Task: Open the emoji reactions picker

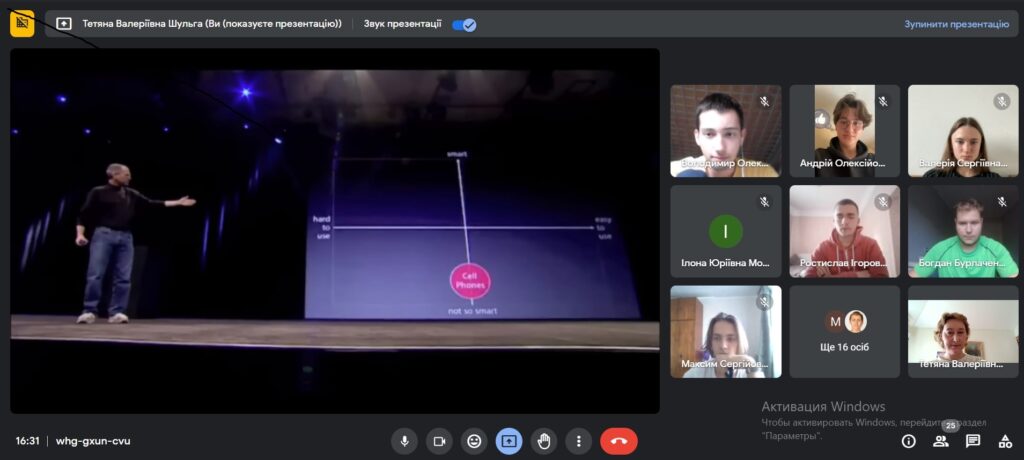Action: [474, 442]
